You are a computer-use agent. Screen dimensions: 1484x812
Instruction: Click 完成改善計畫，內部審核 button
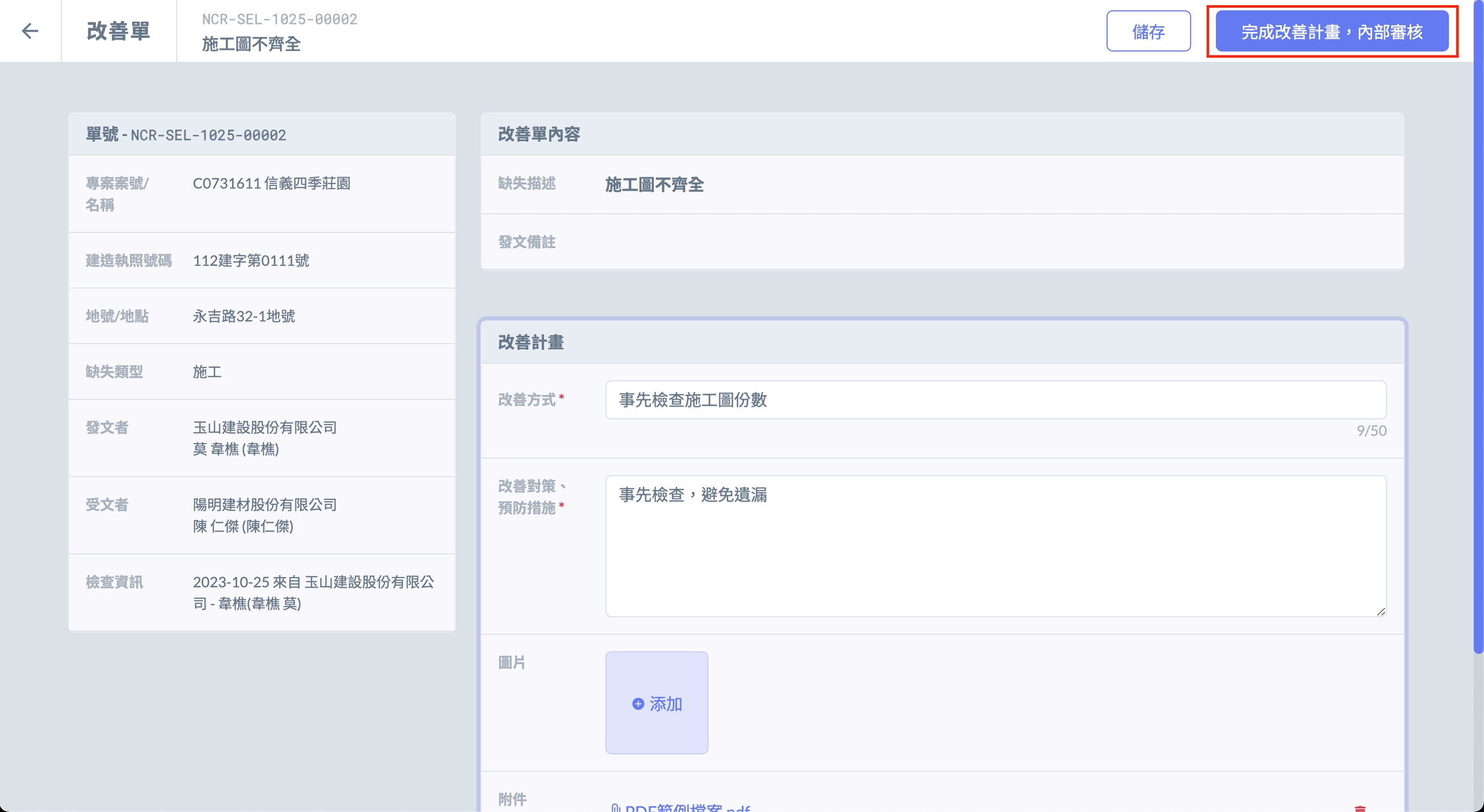pos(1331,31)
